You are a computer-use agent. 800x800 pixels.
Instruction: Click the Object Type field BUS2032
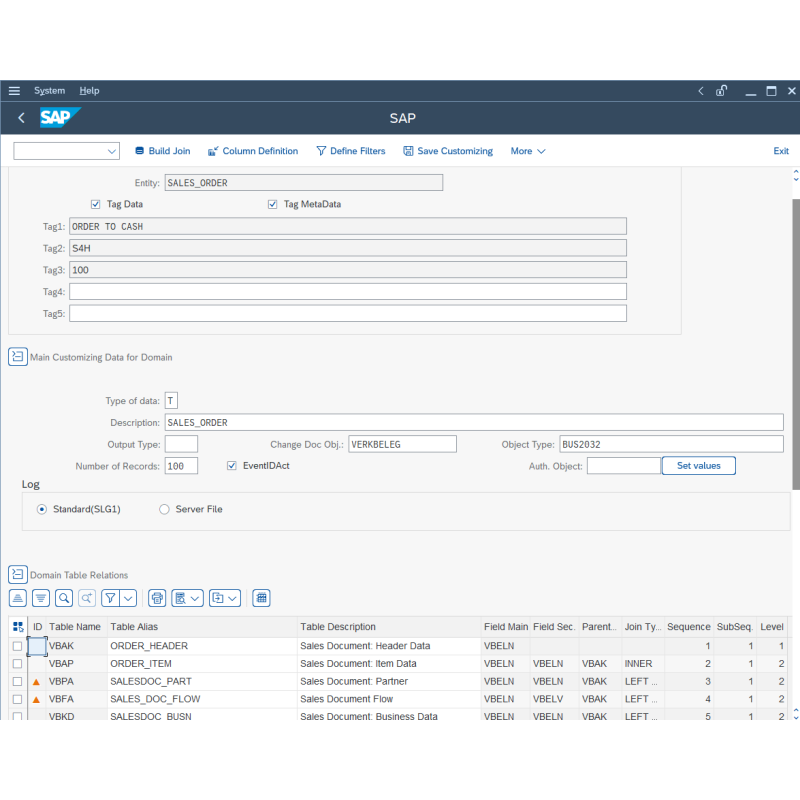(x=671, y=444)
